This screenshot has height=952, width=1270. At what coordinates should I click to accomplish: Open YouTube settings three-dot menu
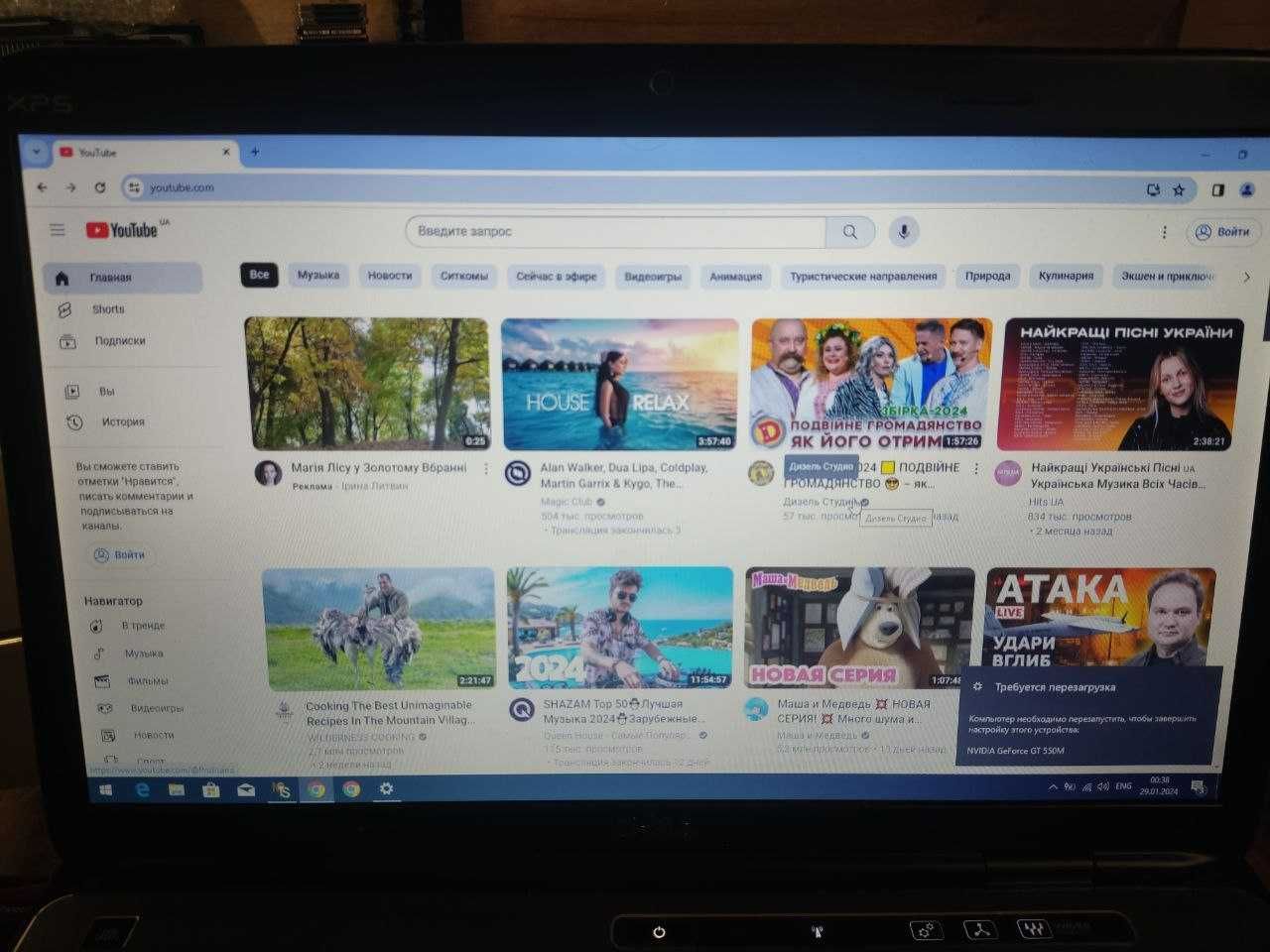coord(1164,232)
